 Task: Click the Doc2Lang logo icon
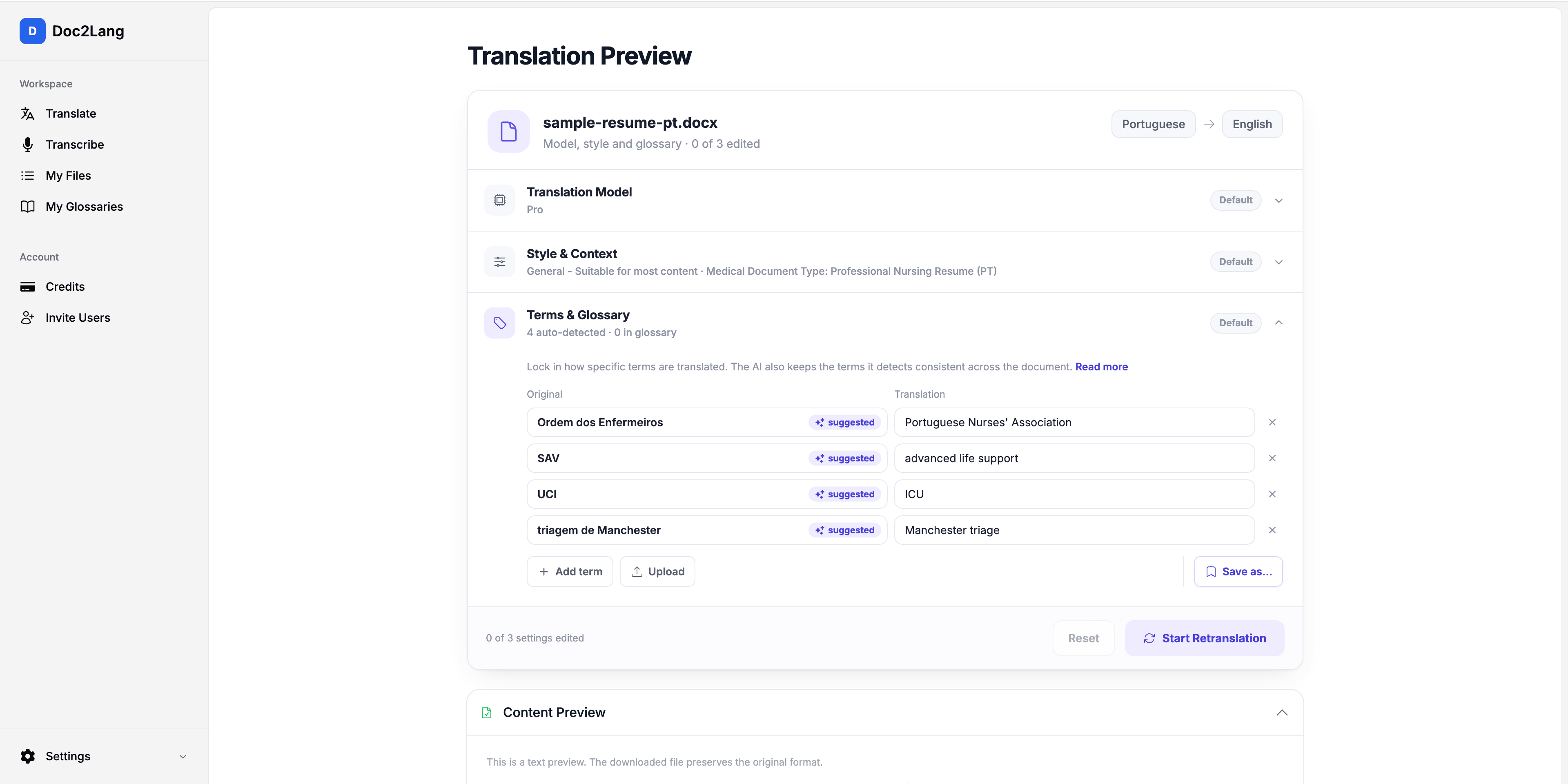[32, 31]
